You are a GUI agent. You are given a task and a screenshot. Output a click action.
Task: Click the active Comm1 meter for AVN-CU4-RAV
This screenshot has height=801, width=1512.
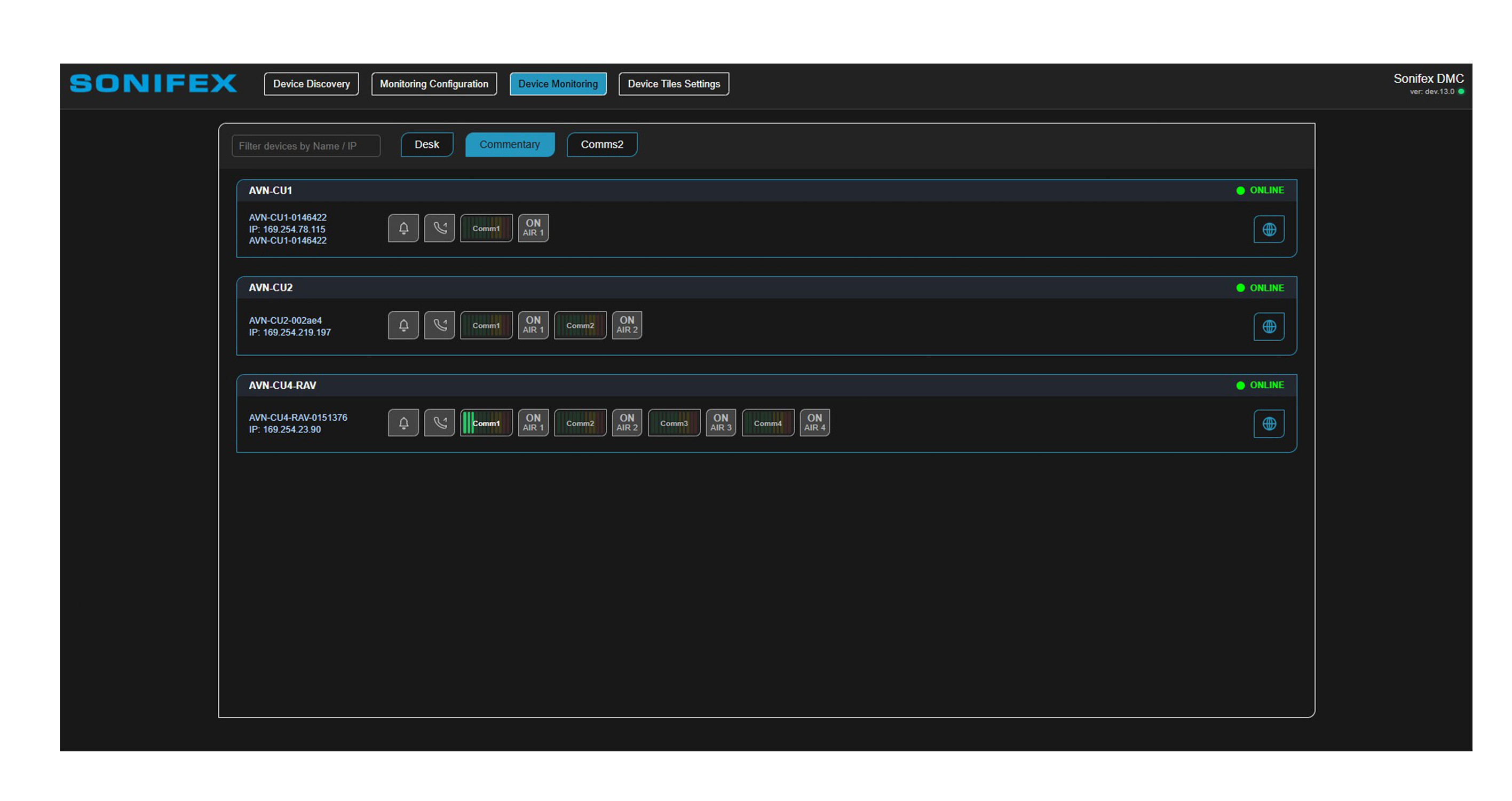486,423
